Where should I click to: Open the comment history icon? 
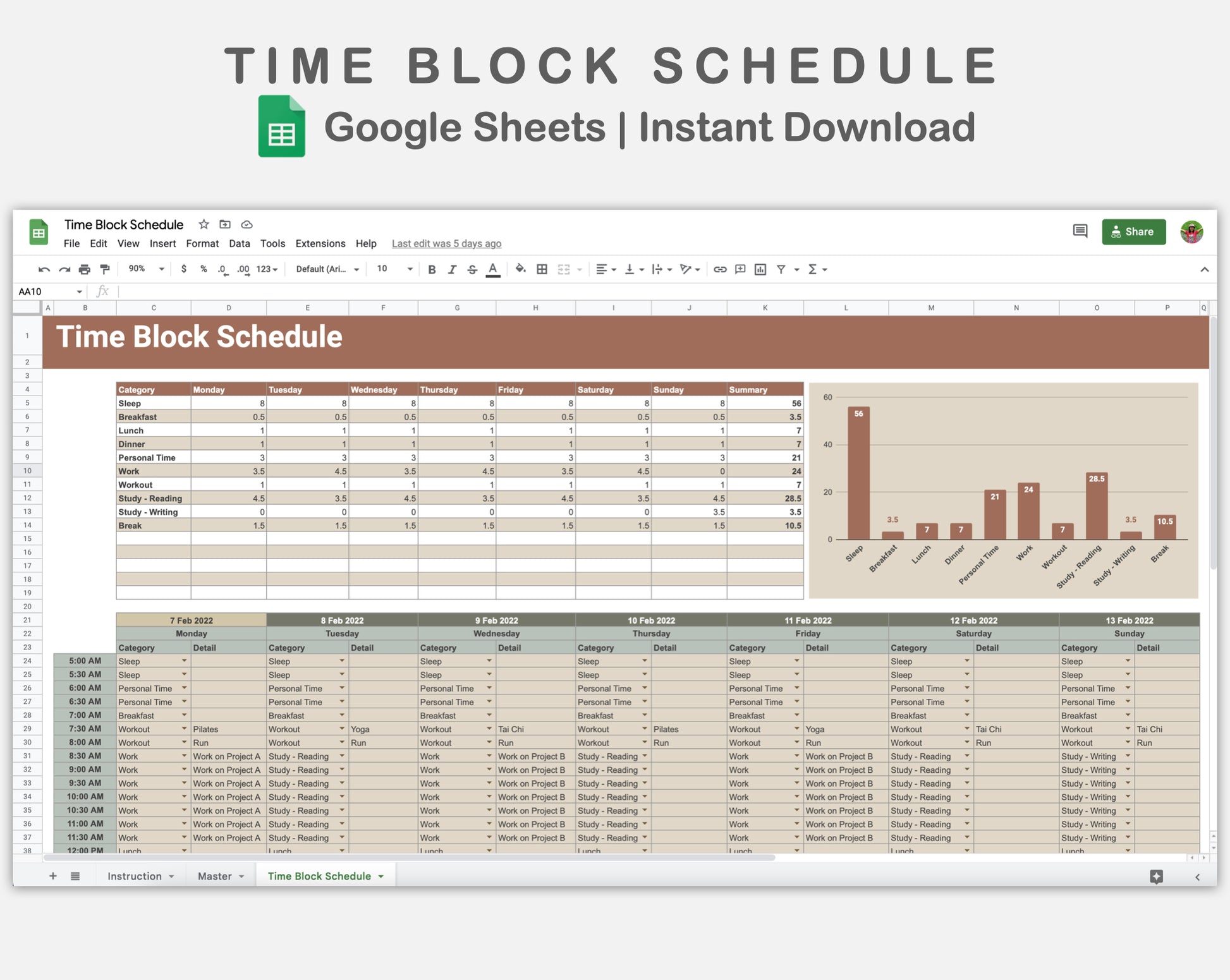coord(1080,231)
